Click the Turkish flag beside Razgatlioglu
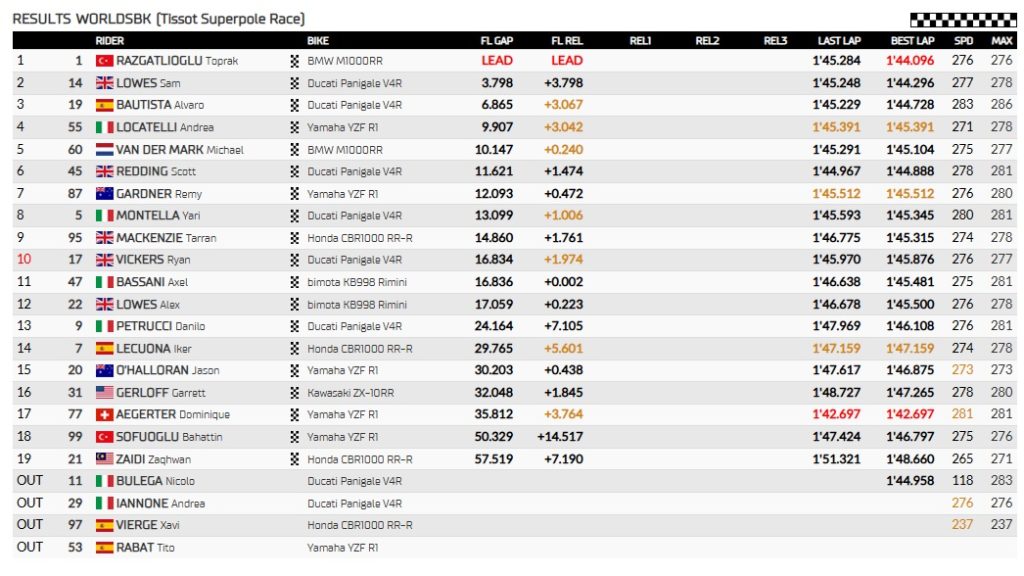Viewport: 1024px width, 576px height. click(x=104, y=61)
